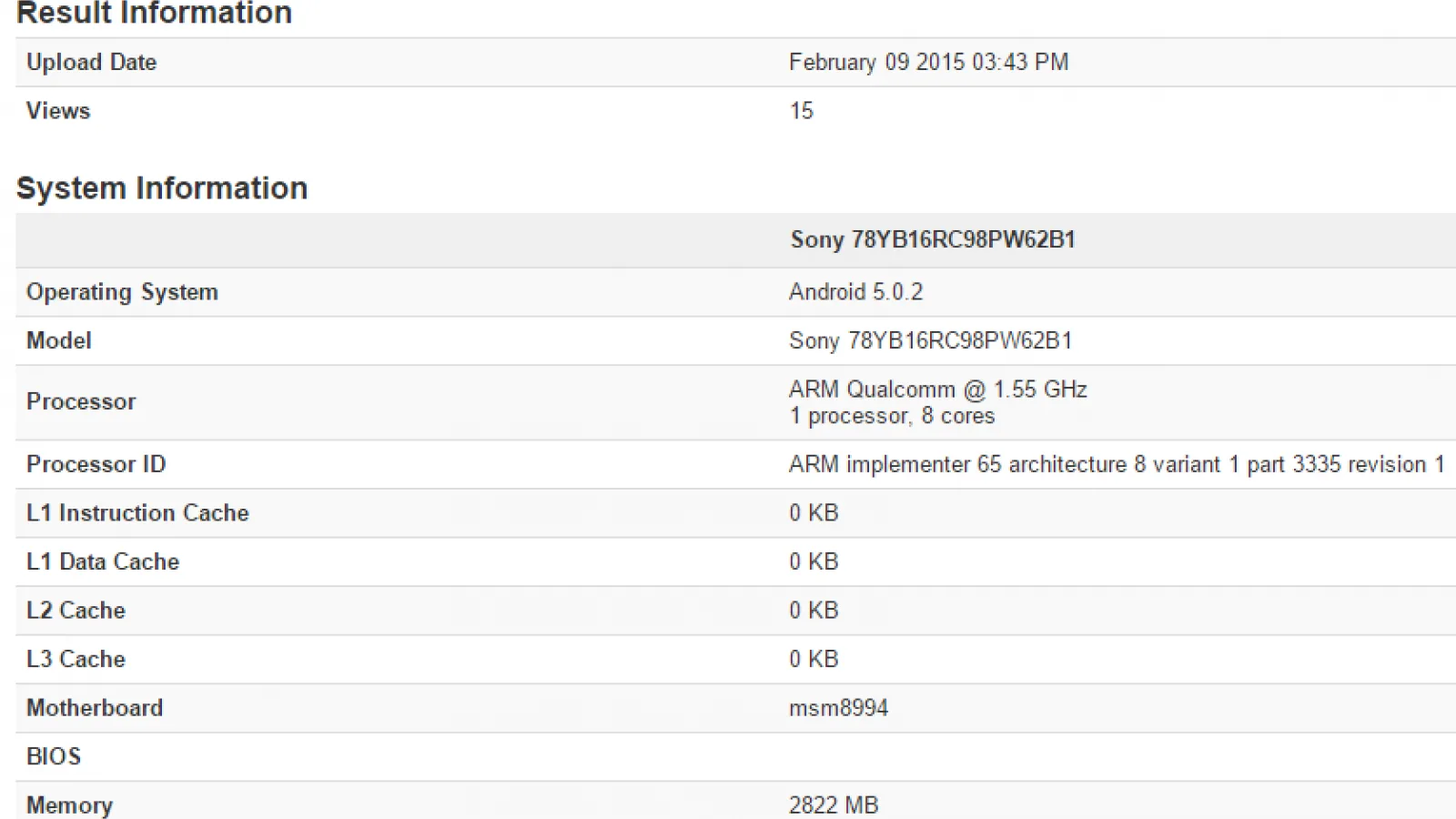This screenshot has width=1456, height=819.
Task: Click the L2 Cache label
Action: point(76,611)
